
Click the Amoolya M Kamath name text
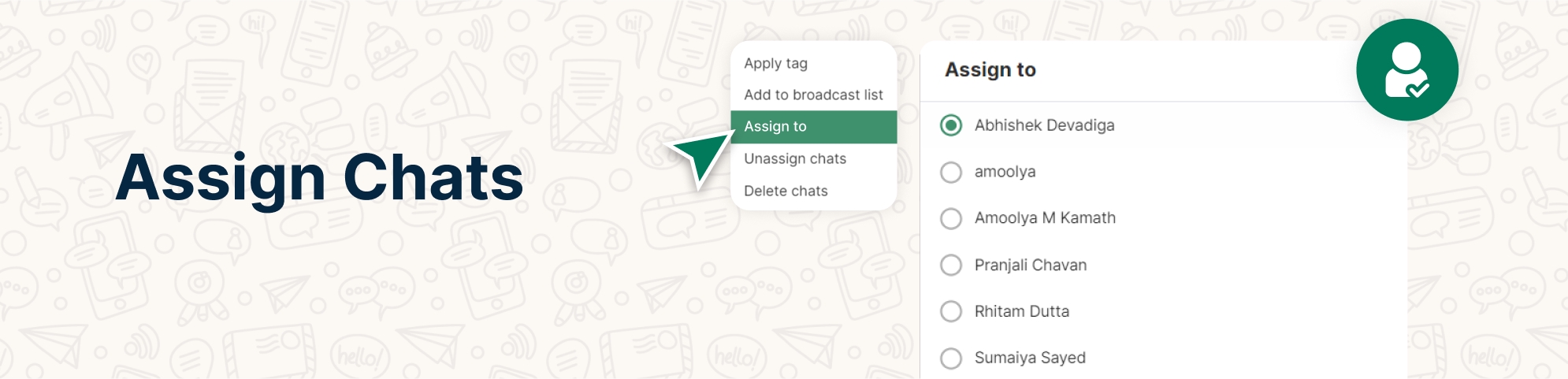point(1045,218)
